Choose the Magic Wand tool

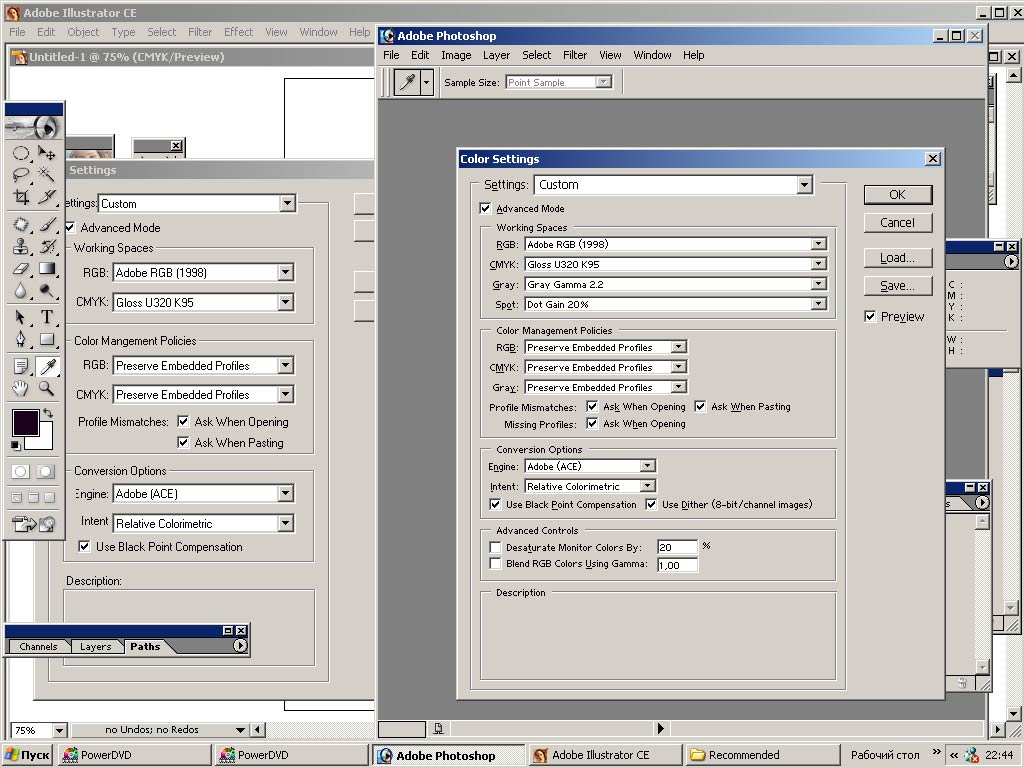46,175
